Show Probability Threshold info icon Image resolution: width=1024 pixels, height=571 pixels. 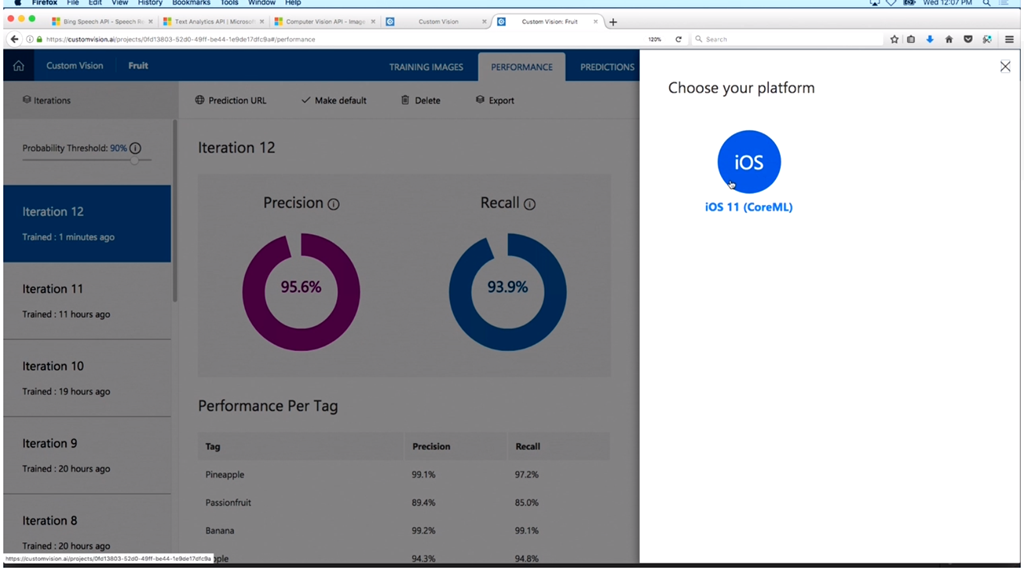click(x=135, y=148)
